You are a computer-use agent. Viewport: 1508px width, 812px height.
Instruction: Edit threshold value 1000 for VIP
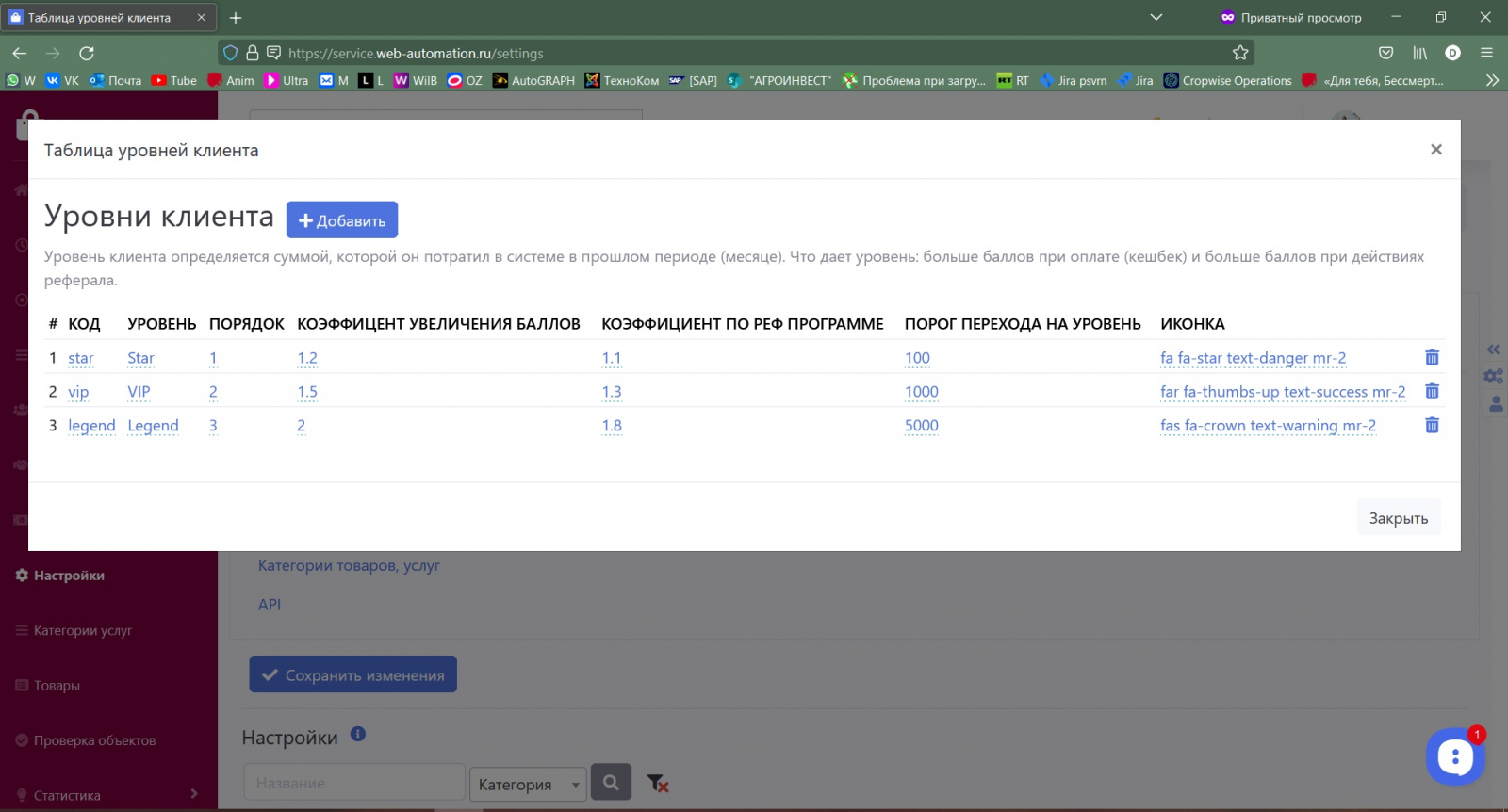click(922, 392)
